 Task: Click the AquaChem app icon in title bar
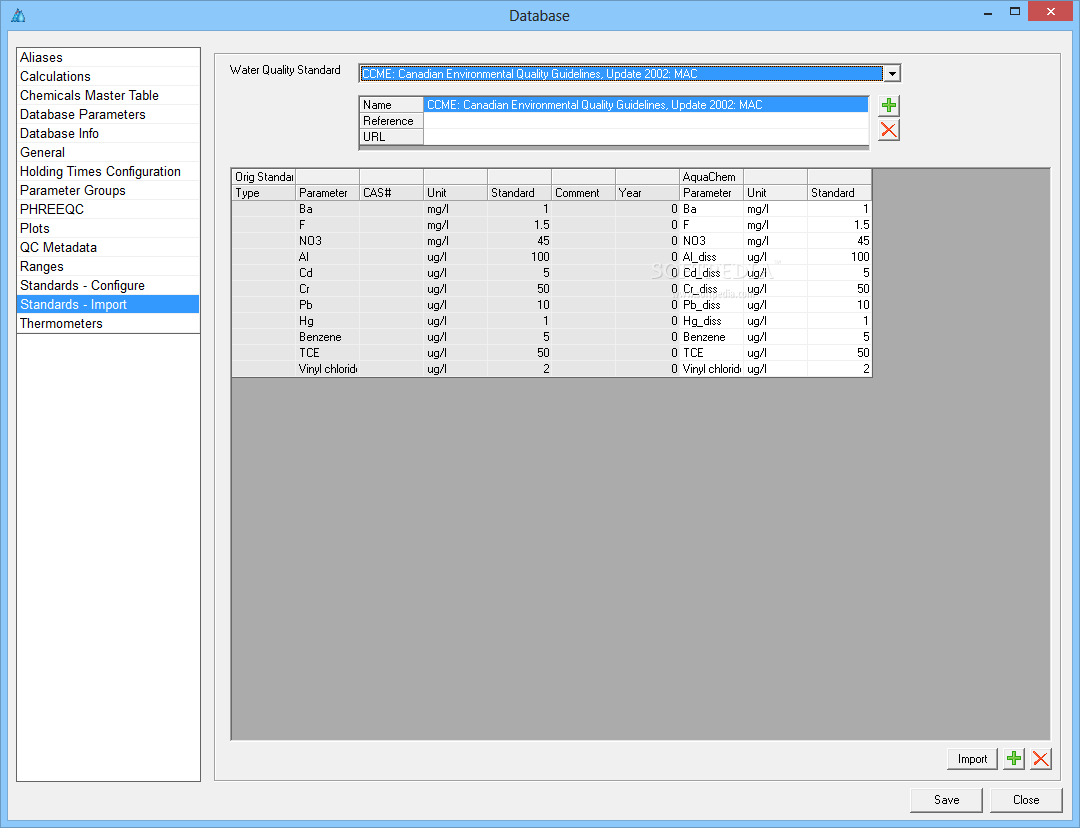tap(19, 15)
